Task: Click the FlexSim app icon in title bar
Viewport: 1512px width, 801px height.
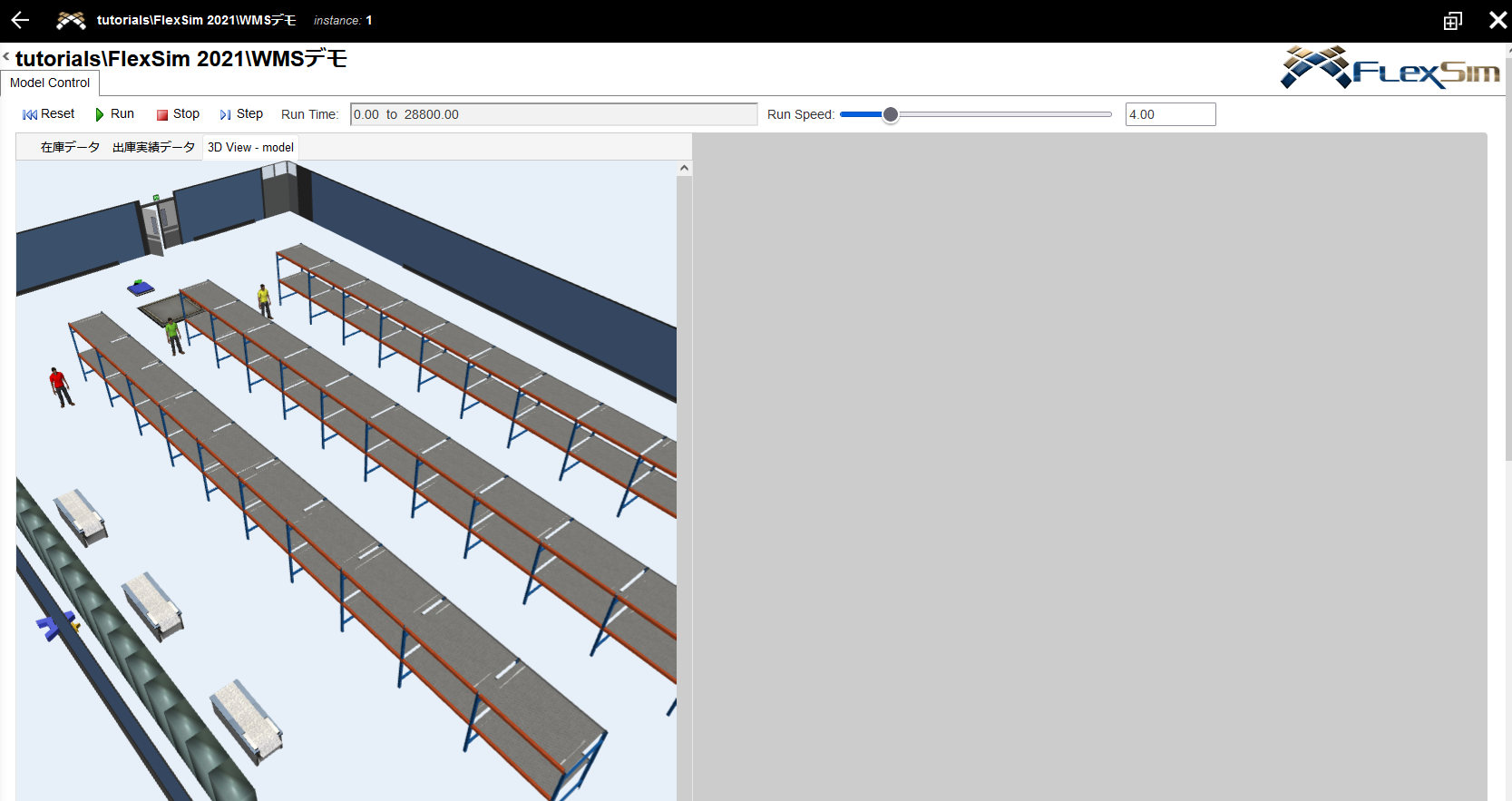Action: pos(71,20)
